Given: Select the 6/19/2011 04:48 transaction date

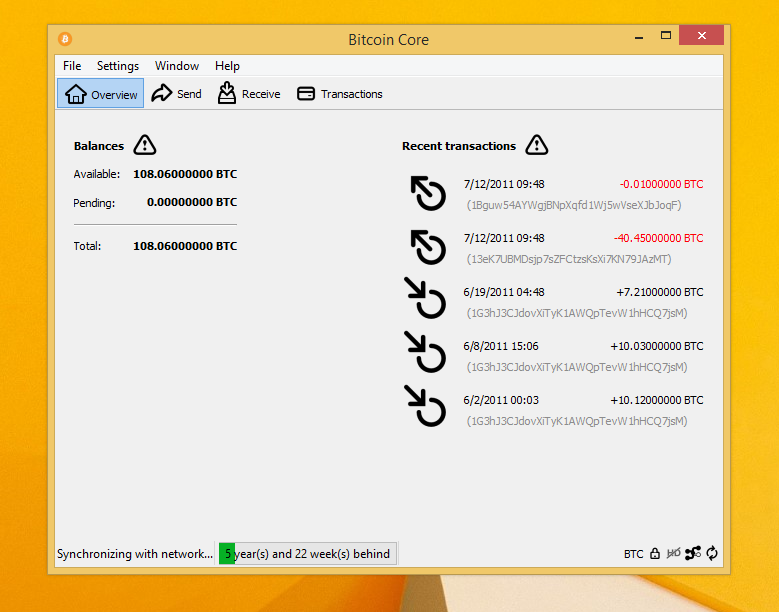Looking at the screenshot, I should pos(504,292).
